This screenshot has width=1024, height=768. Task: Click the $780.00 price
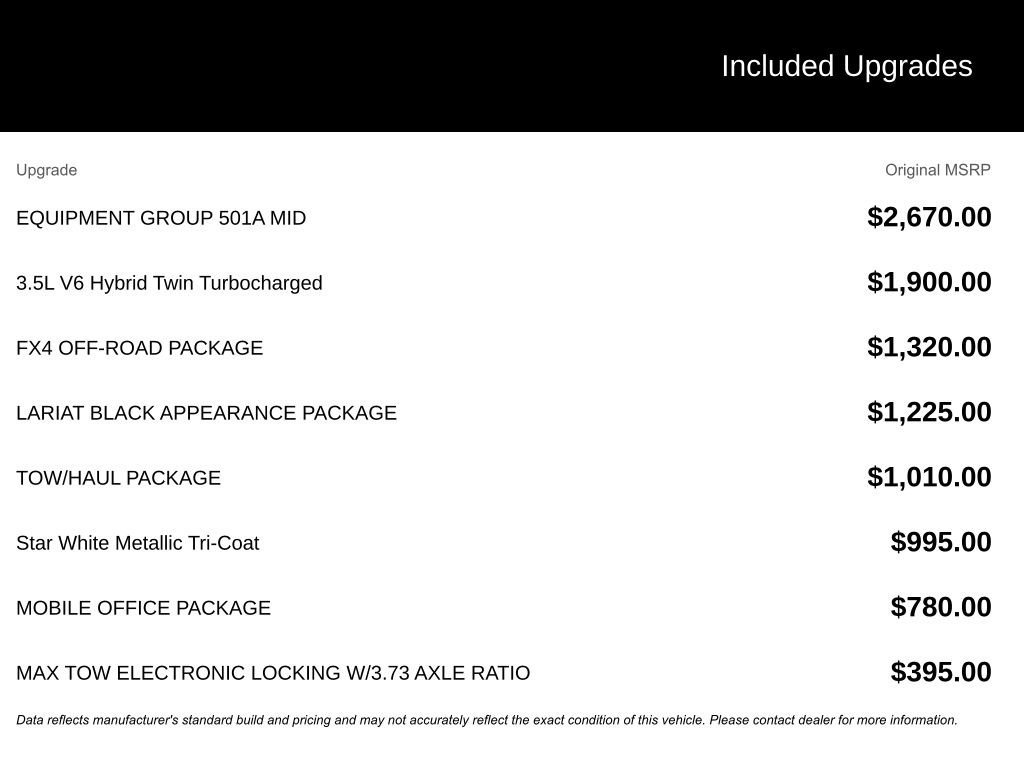point(941,607)
